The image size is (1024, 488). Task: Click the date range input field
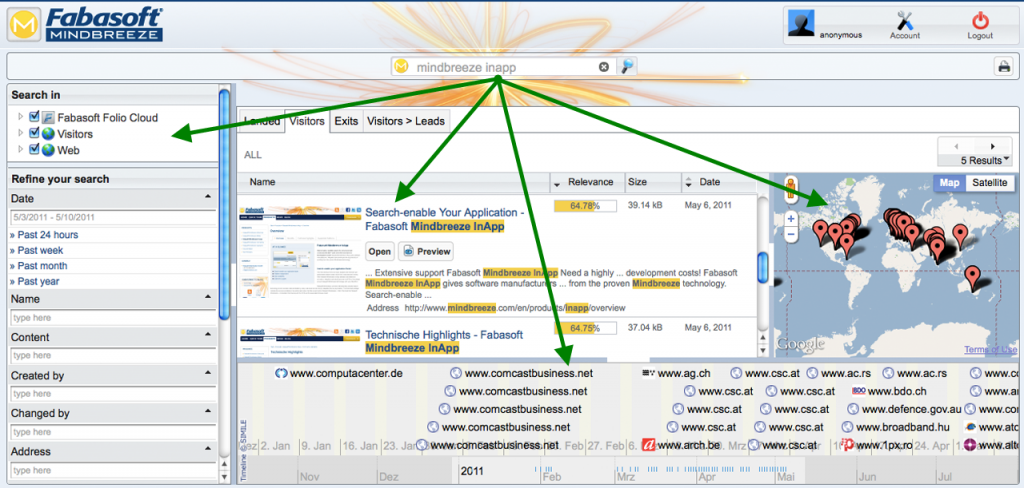click(x=113, y=218)
